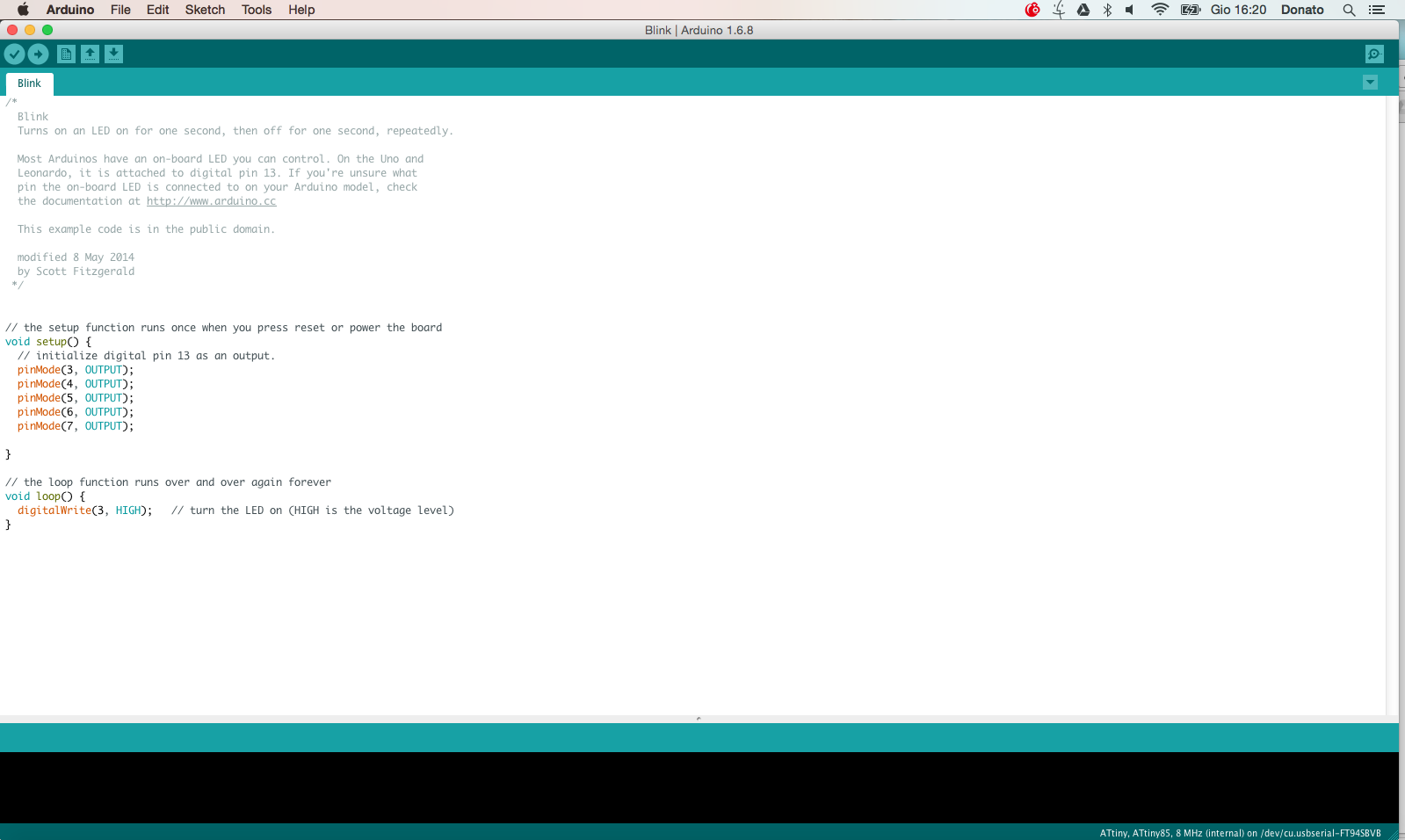Click on 'pinMode(5, OUTPUT);' line

[x=76, y=398]
